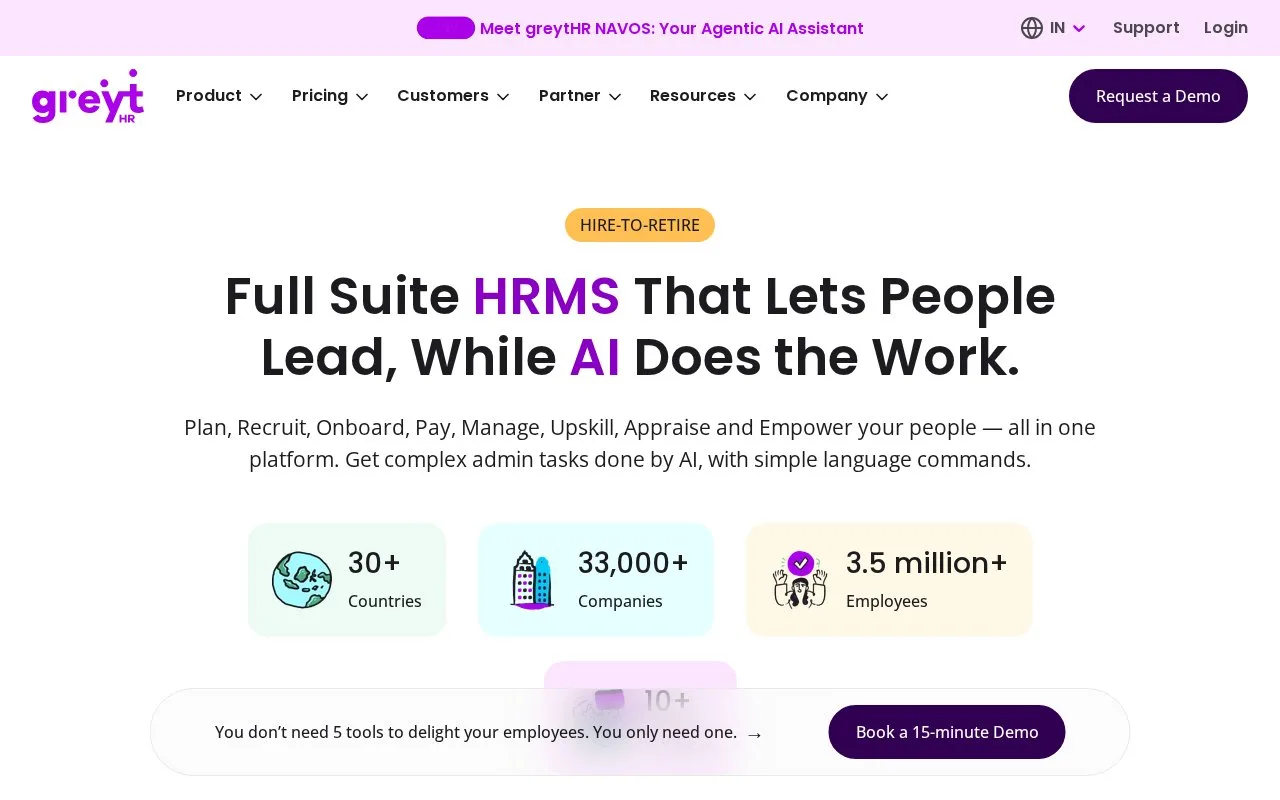This screenshot has width=1280, height=800.
Task: Open the Support link
Action: coord(1146,28)
